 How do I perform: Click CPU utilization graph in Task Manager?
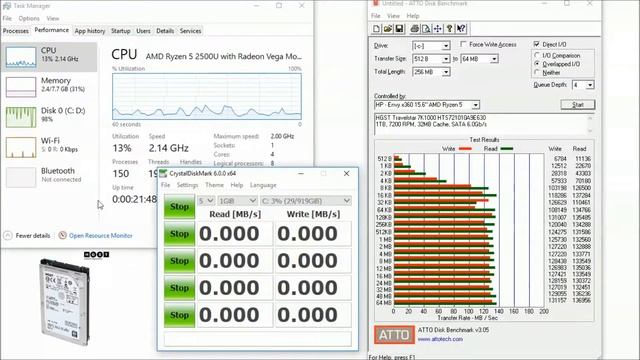tap(207, 96)
